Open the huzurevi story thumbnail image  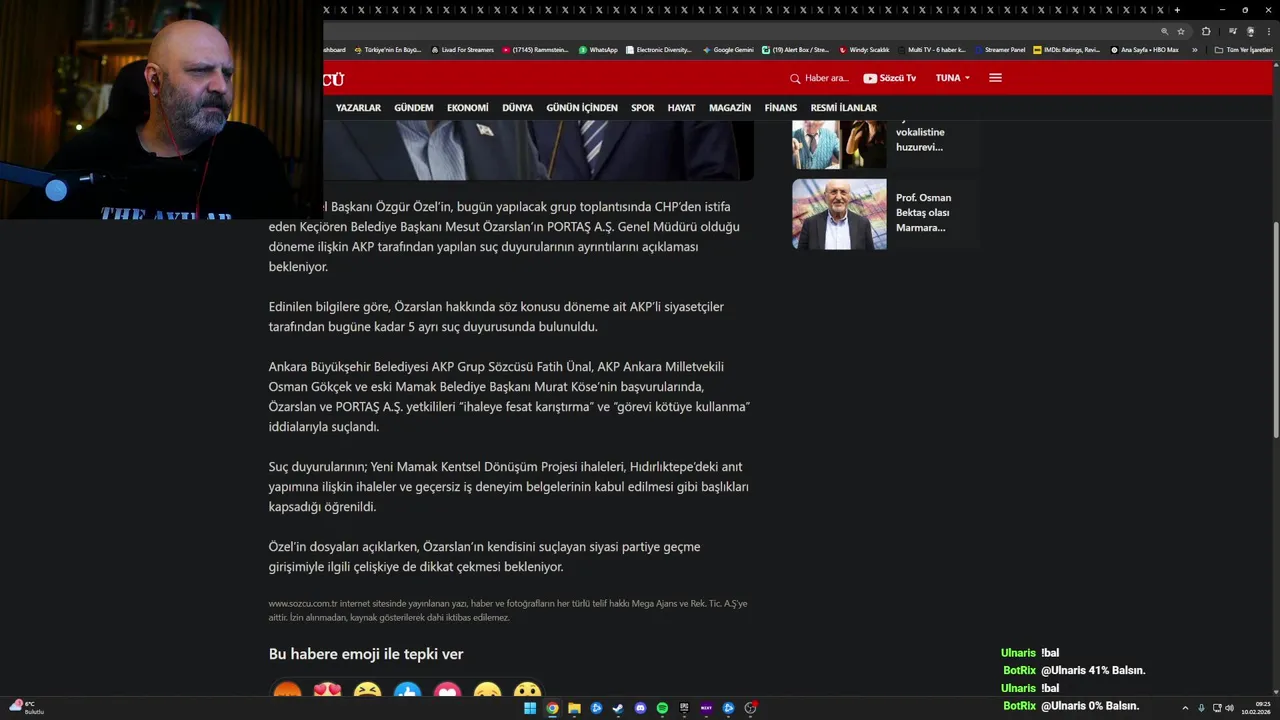839,145
